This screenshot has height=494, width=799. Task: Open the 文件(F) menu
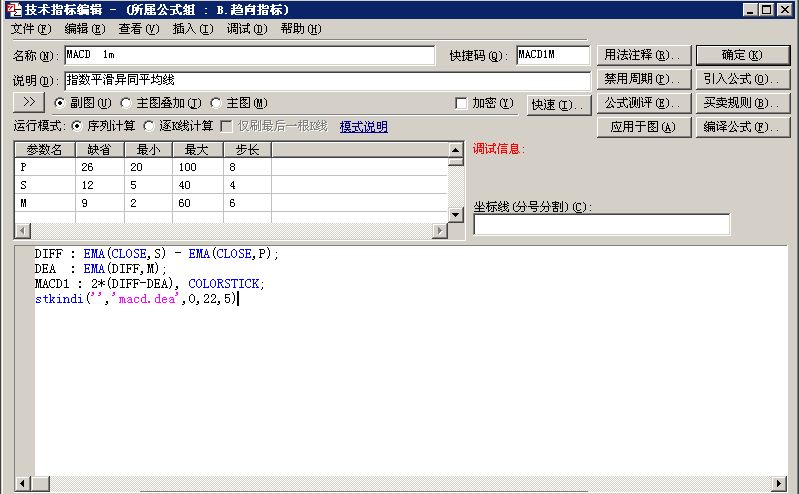pos(31,29)
